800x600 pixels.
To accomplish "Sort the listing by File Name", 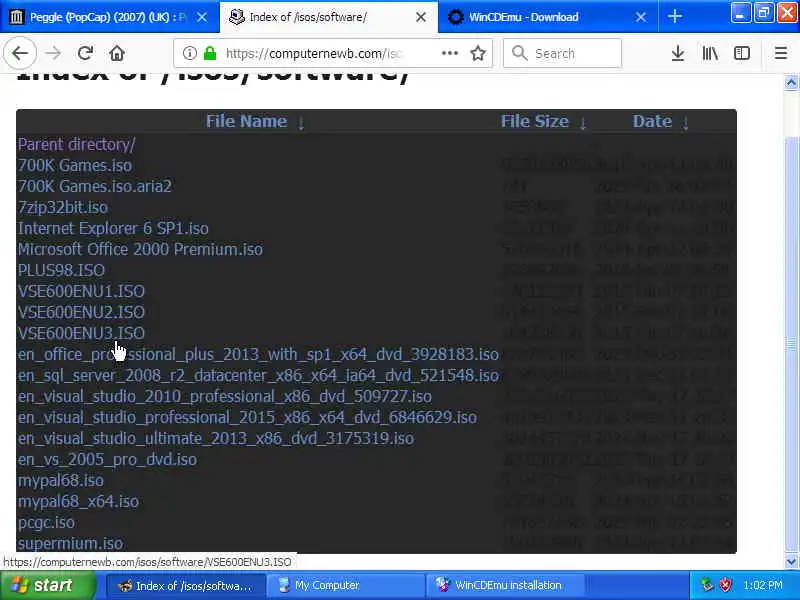I will (x=246, y=121).
